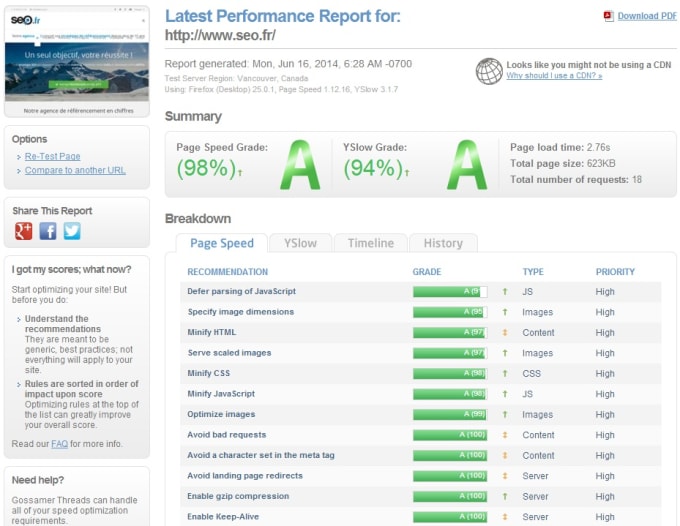Click the orange arrow in the Minify HTML row
This screenshot has height=526, width=680.
point(505,333)
